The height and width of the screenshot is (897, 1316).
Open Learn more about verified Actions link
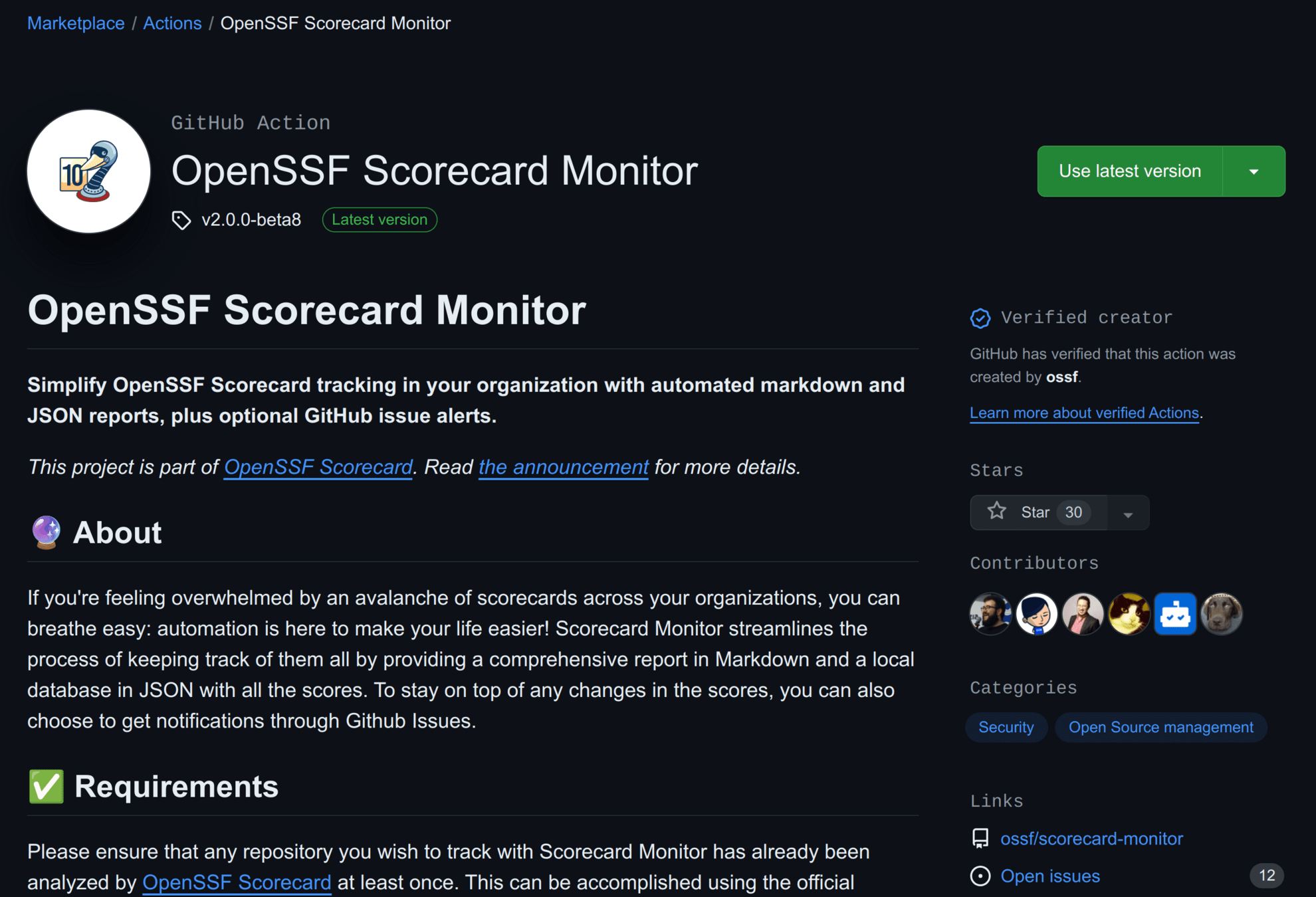(1084, 413)
